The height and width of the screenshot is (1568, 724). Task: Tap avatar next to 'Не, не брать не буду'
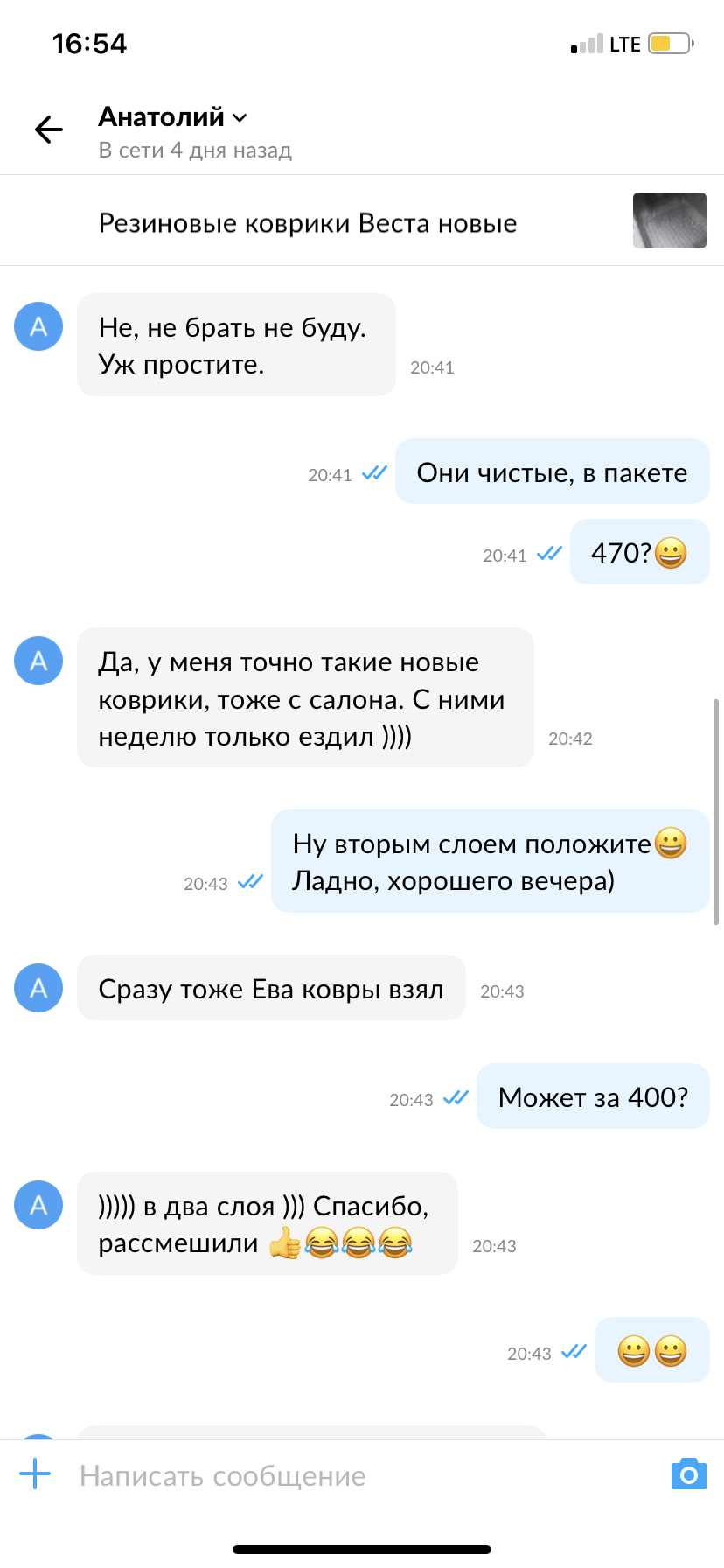coord(38,326)
